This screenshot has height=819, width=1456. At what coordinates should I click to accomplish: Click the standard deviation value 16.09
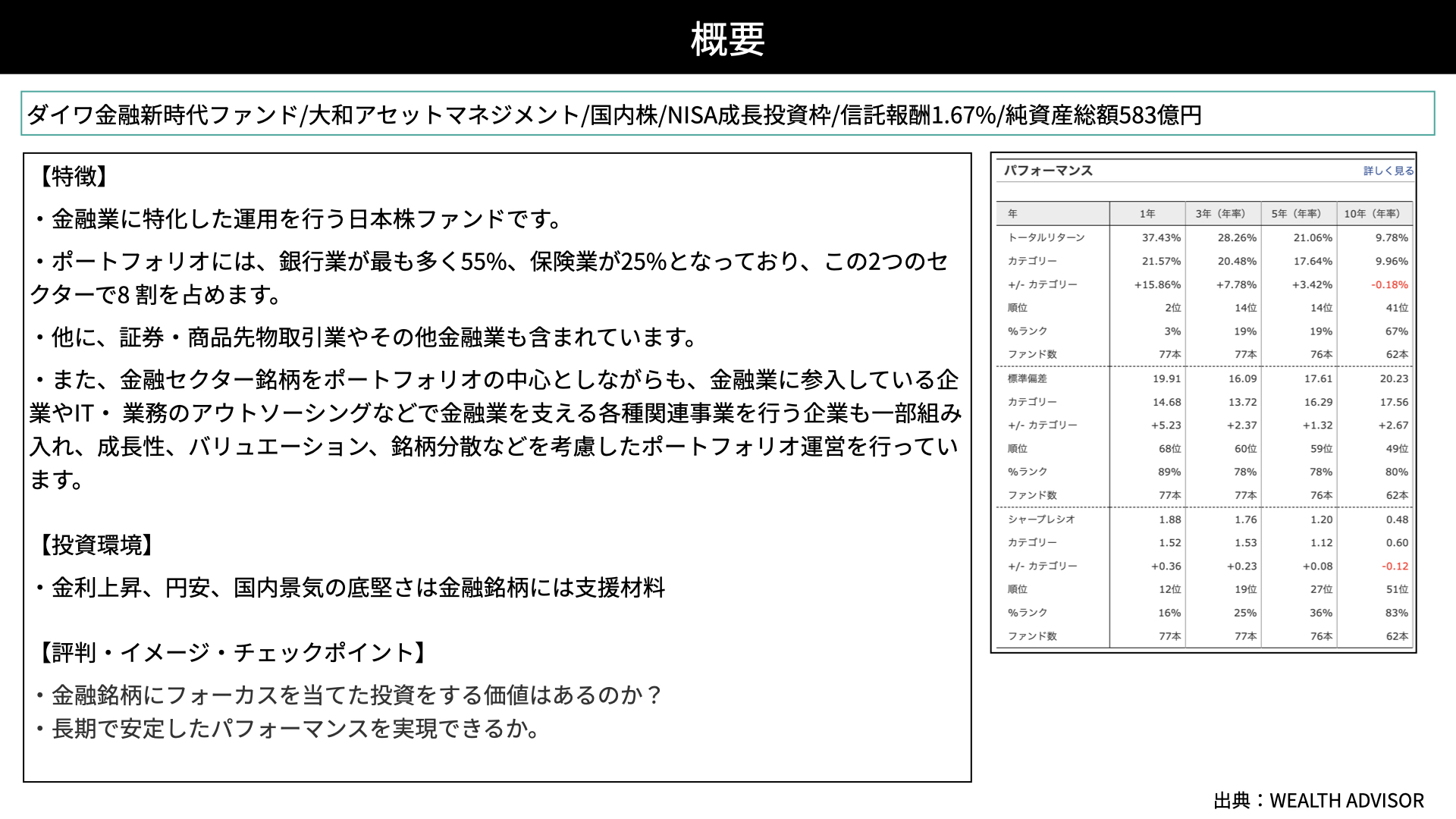click(x=1242, y=378)
